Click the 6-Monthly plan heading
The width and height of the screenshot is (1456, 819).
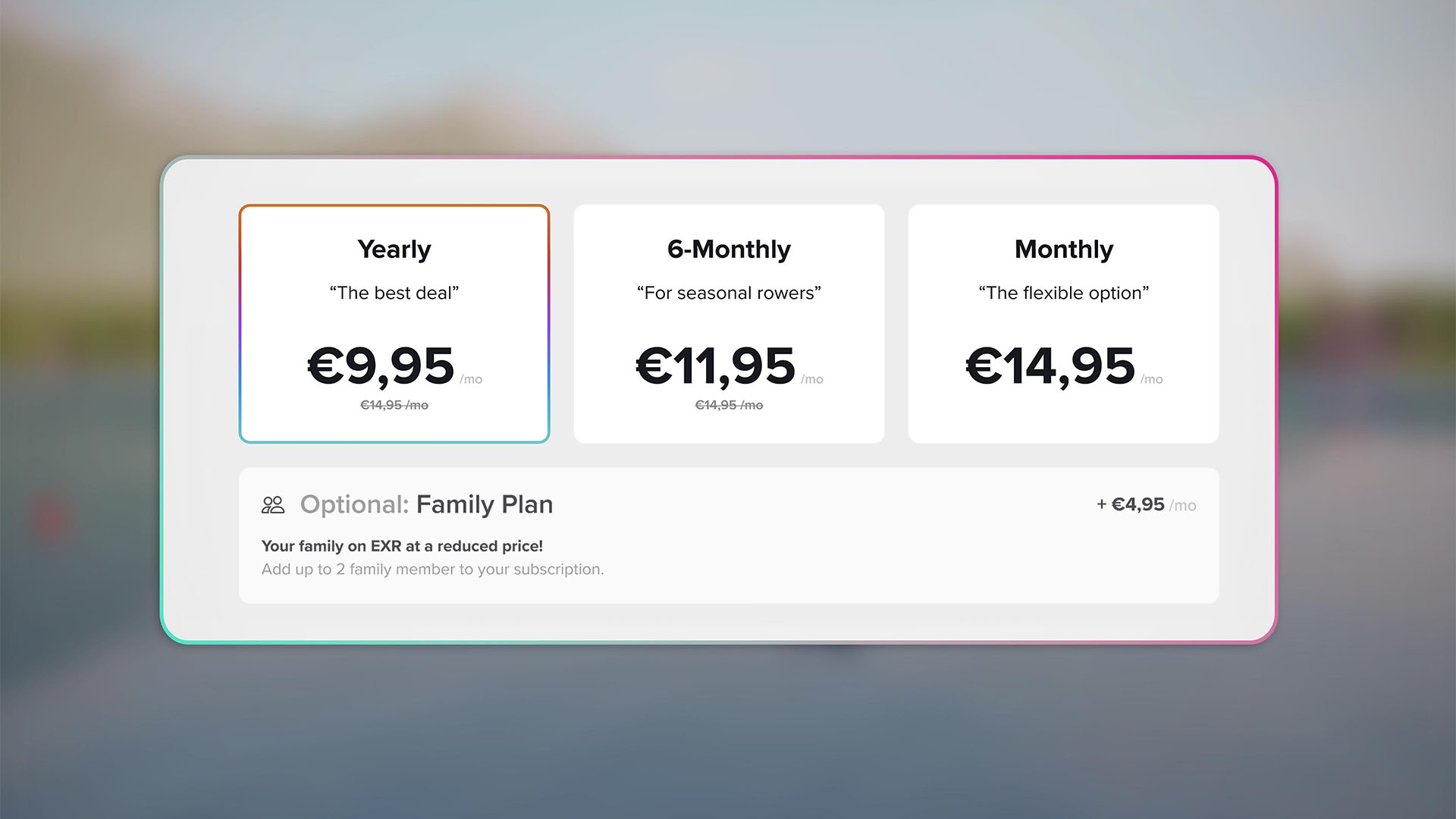point(729,249)
